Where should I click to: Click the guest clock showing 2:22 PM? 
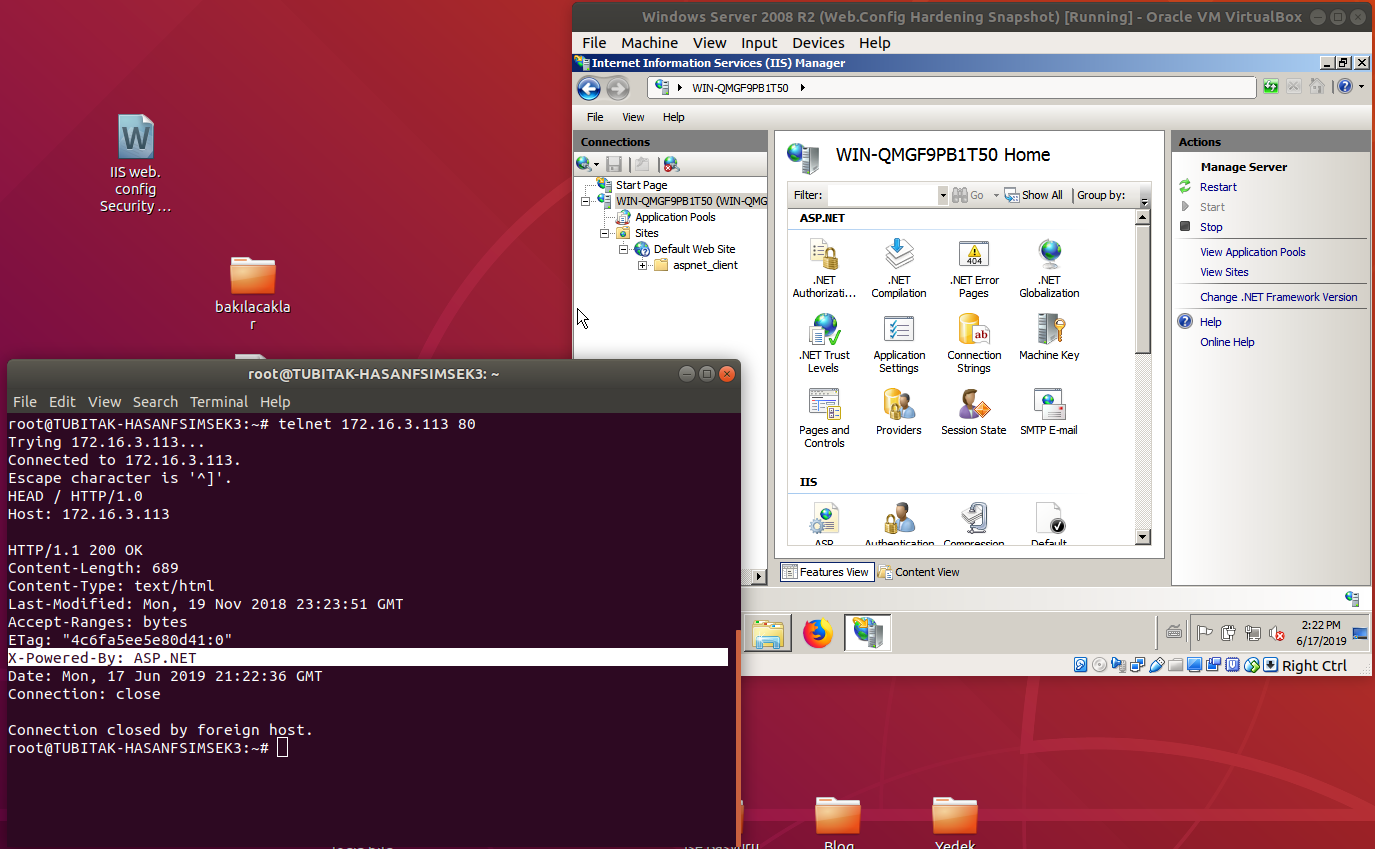tap(1320, 632)
